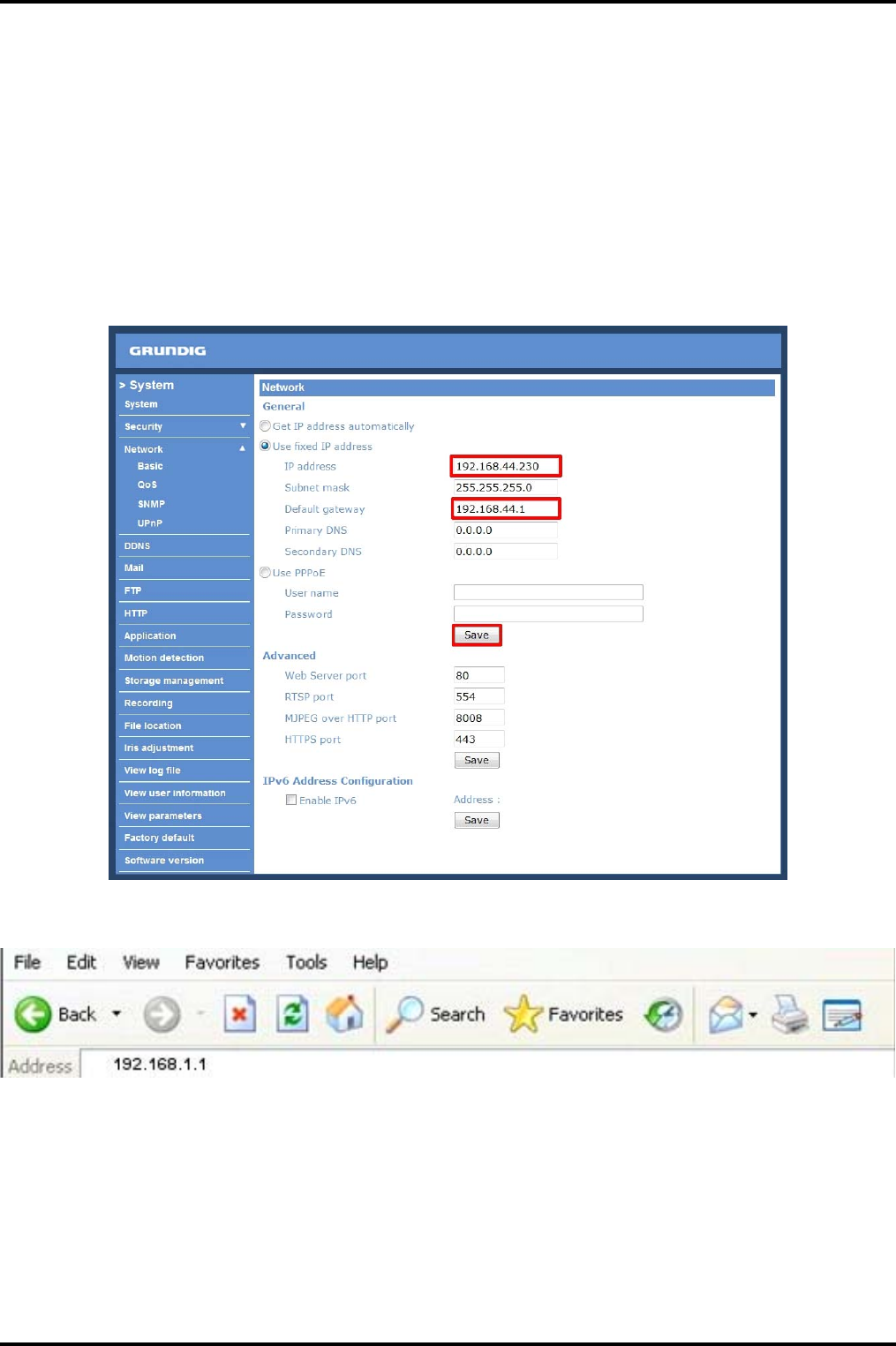Open the View menu
The height and width of the screenshot is (1346, 896).
(x=141, y=962)
